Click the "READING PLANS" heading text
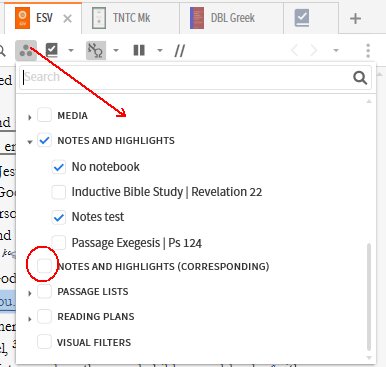The height and width of the screenshot is (367, 386). coord(96,317)
